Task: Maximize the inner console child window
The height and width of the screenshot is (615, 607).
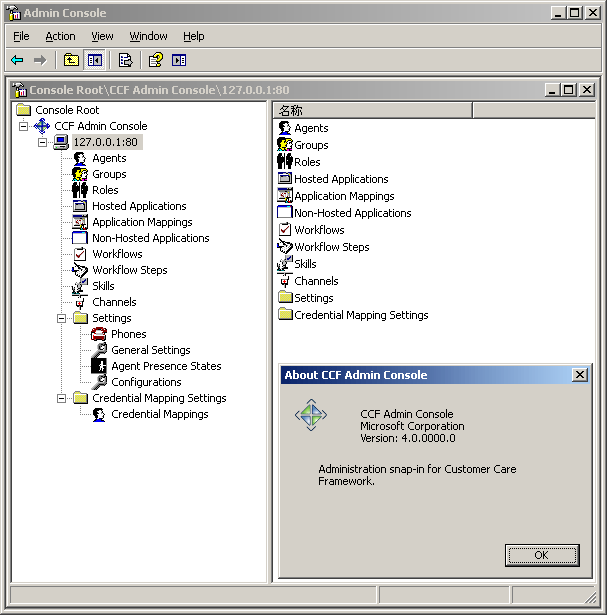Action: tap(568, 90)
